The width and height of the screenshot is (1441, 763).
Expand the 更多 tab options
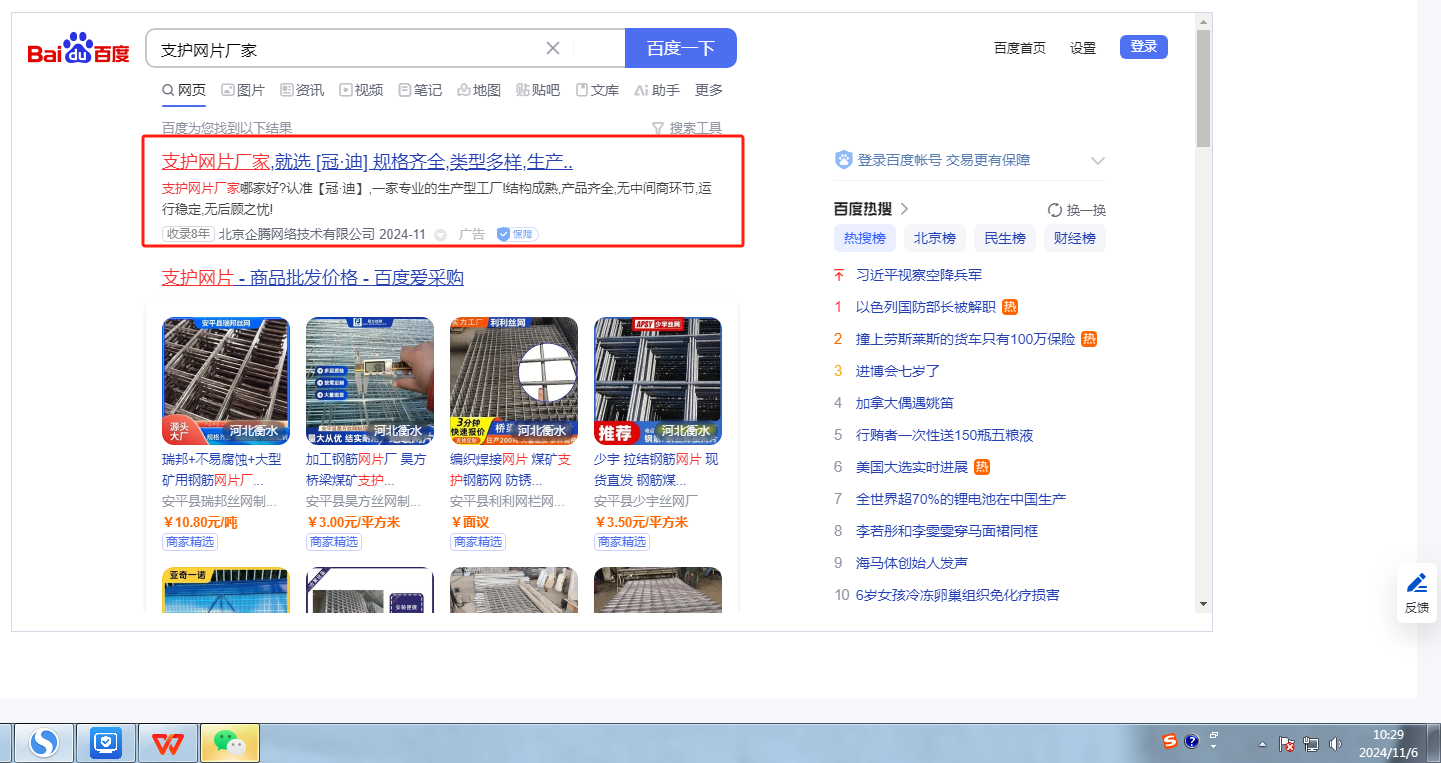tap(709, 90)
